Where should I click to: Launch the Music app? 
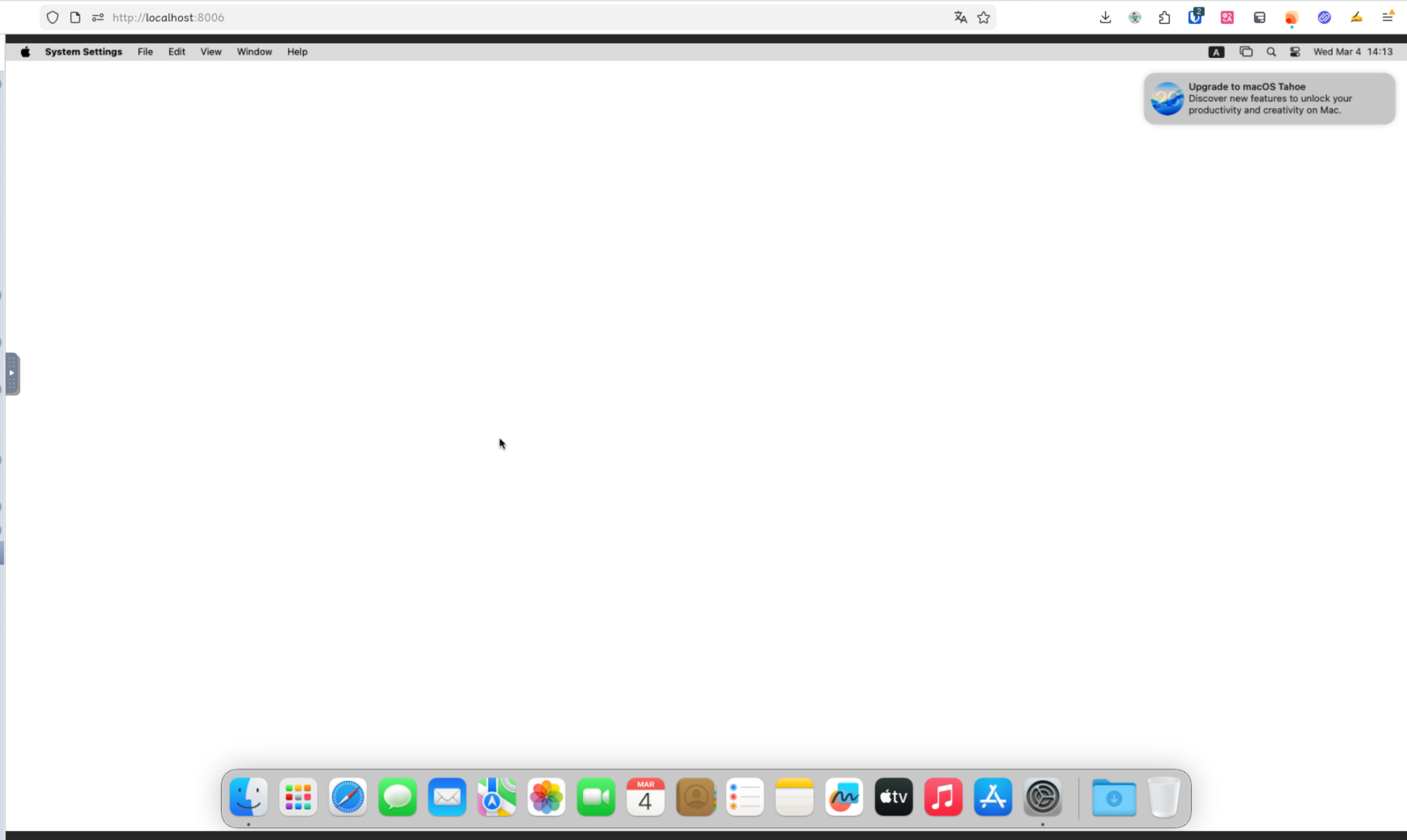click(943, 796)
